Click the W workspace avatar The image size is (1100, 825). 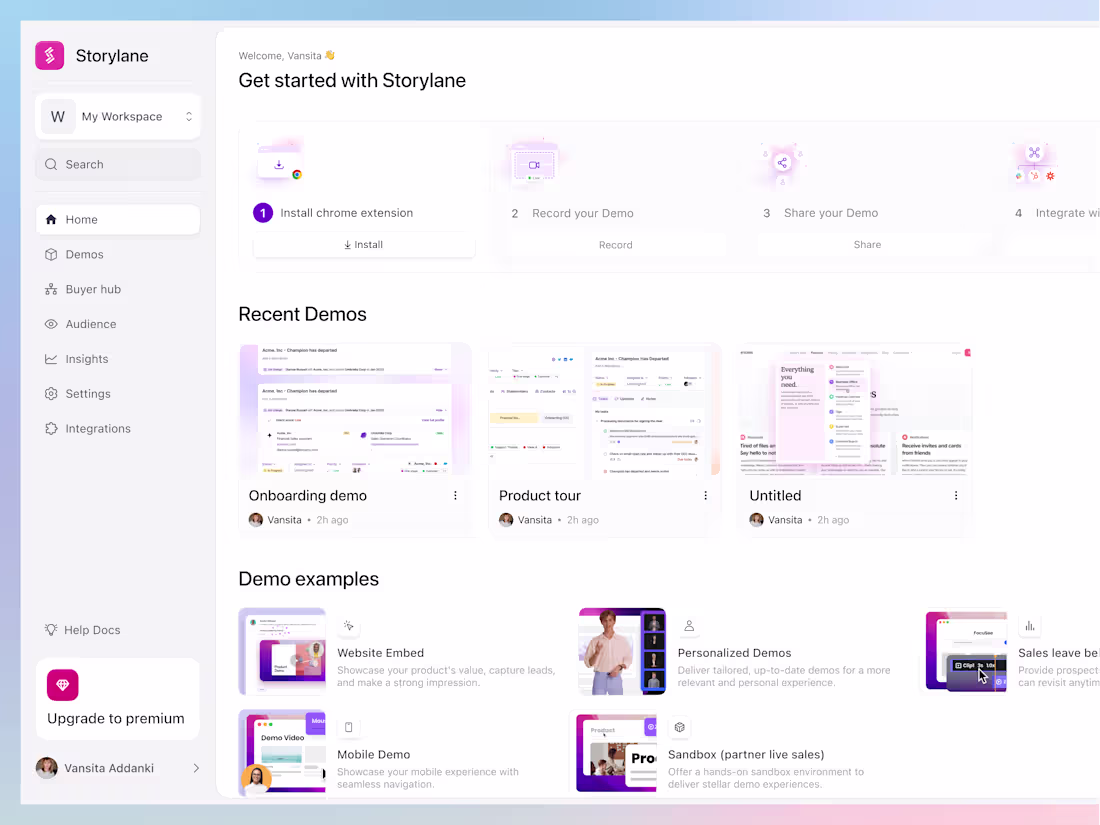(x=58, y=116)
